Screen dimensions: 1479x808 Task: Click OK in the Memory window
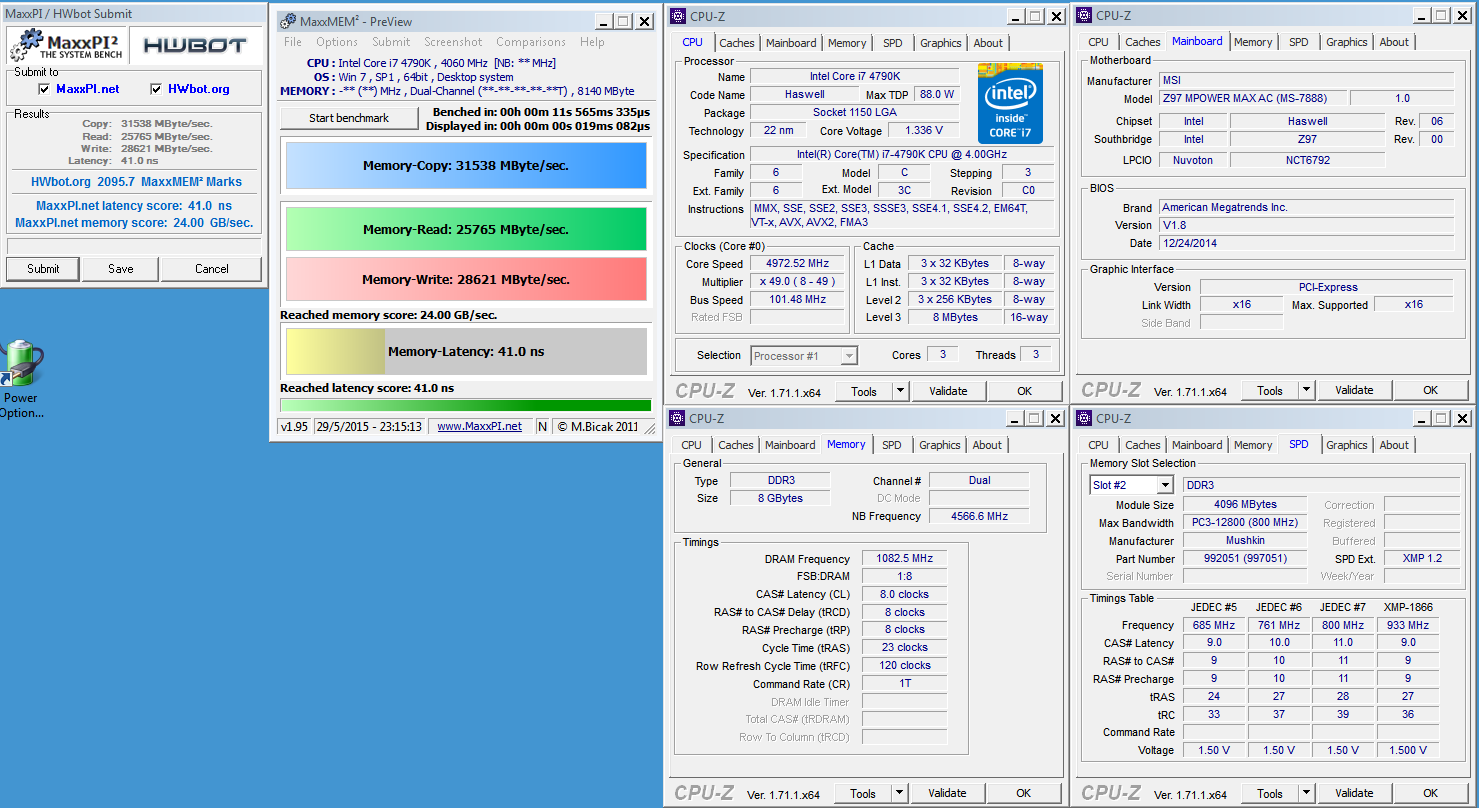pos(1024,794)
